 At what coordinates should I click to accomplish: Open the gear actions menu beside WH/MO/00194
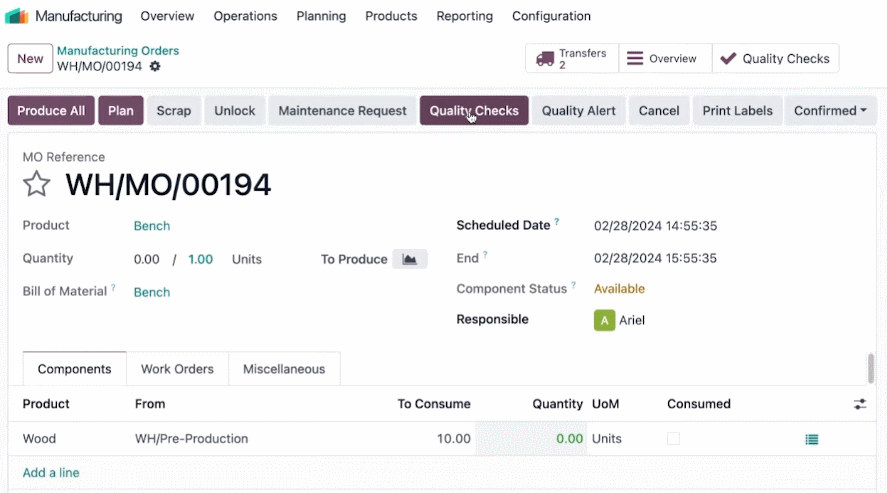point(155,67)
